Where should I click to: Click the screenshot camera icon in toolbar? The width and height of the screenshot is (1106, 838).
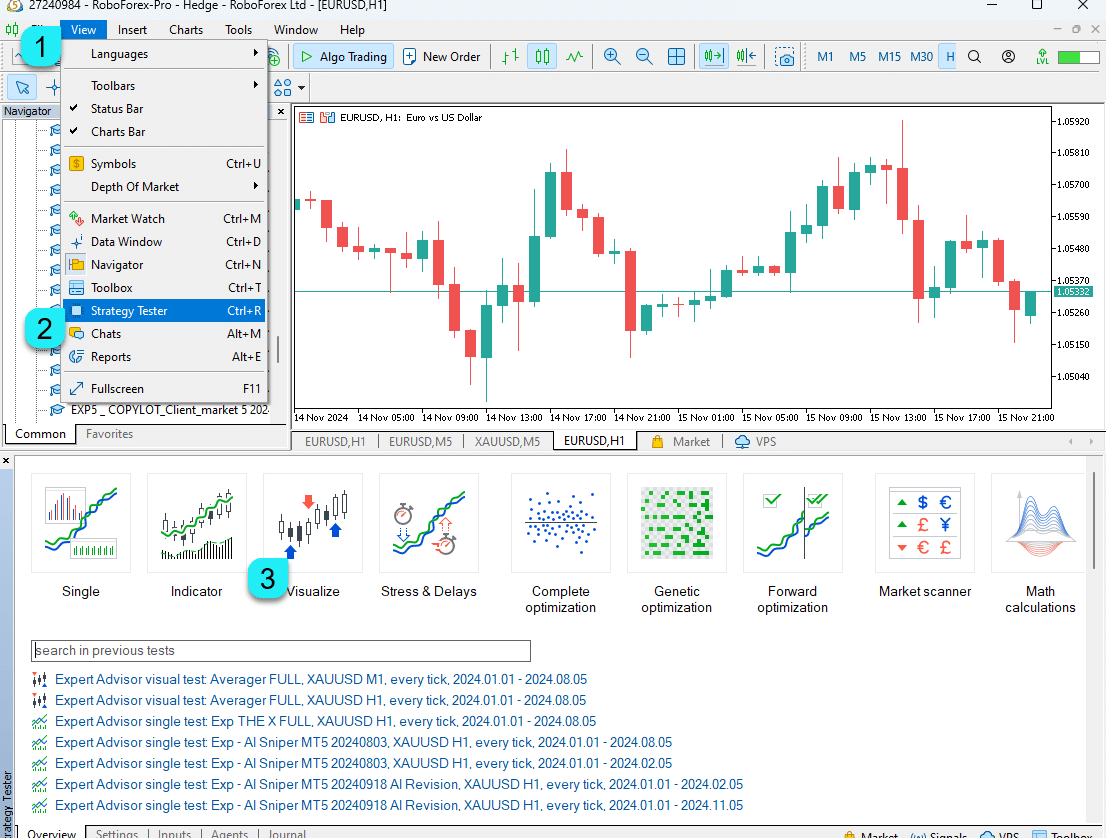click(786, 57)
